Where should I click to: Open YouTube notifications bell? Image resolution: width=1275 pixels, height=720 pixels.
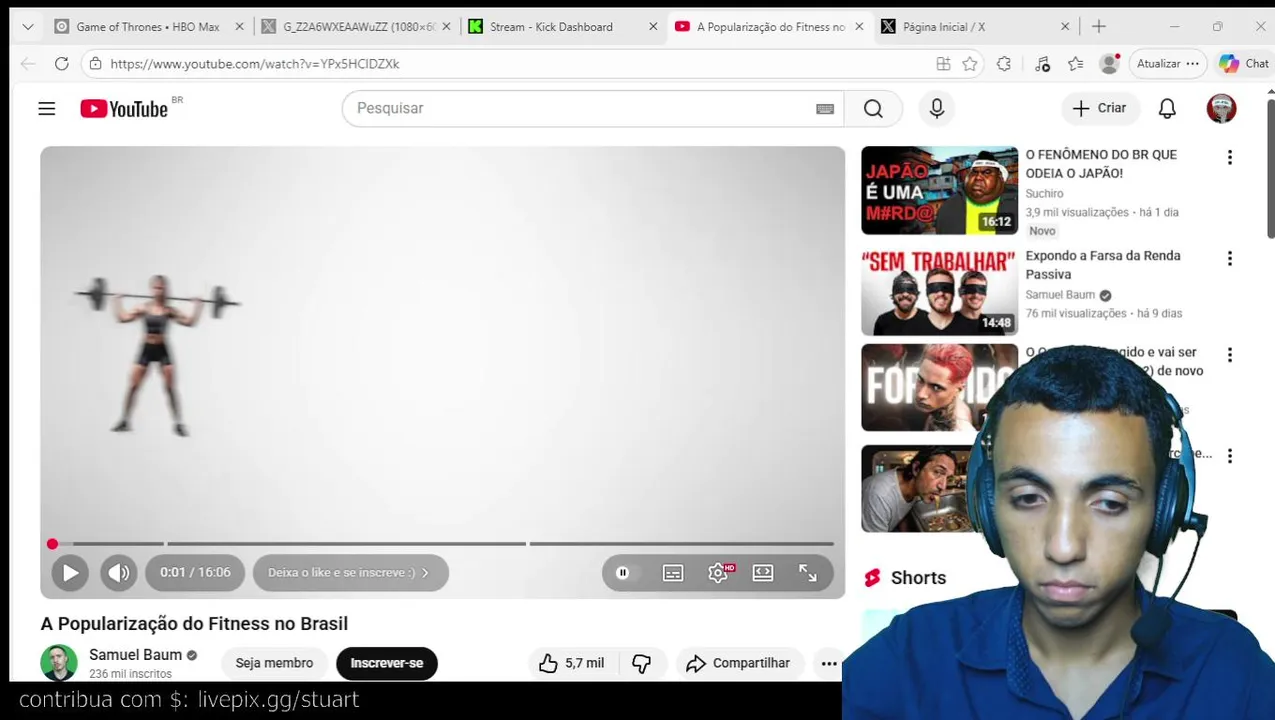coord(1167,108)
